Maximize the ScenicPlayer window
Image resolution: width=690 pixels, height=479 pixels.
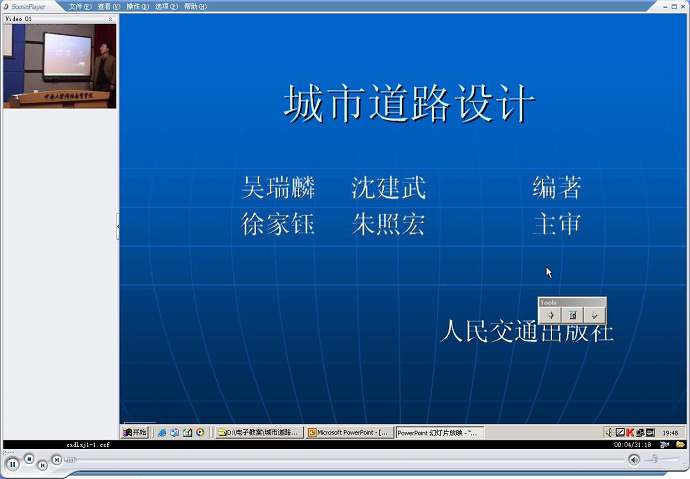(x=674, y=7)
